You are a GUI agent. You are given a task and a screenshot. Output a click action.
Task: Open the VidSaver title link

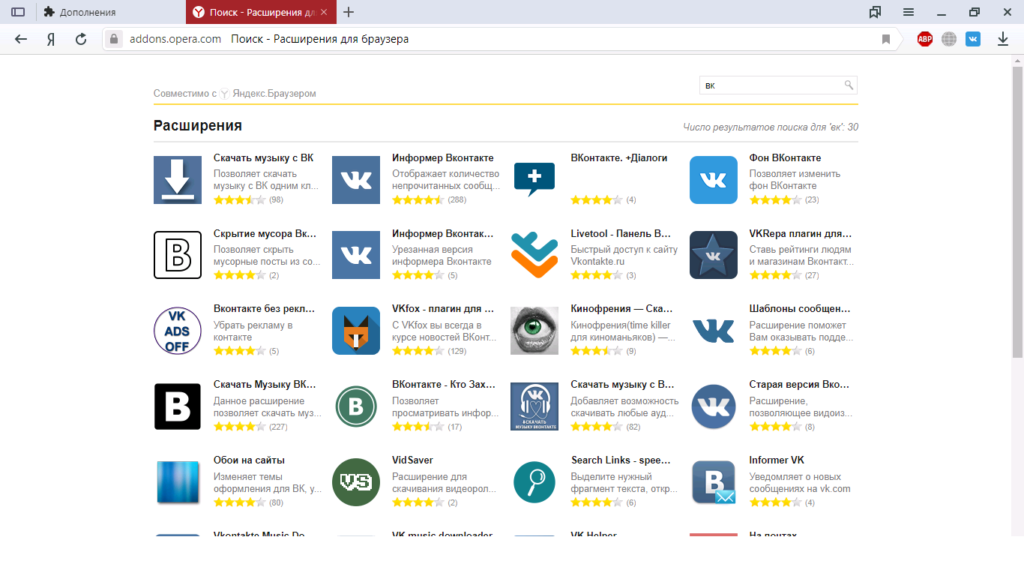click(x=412, y=460)
